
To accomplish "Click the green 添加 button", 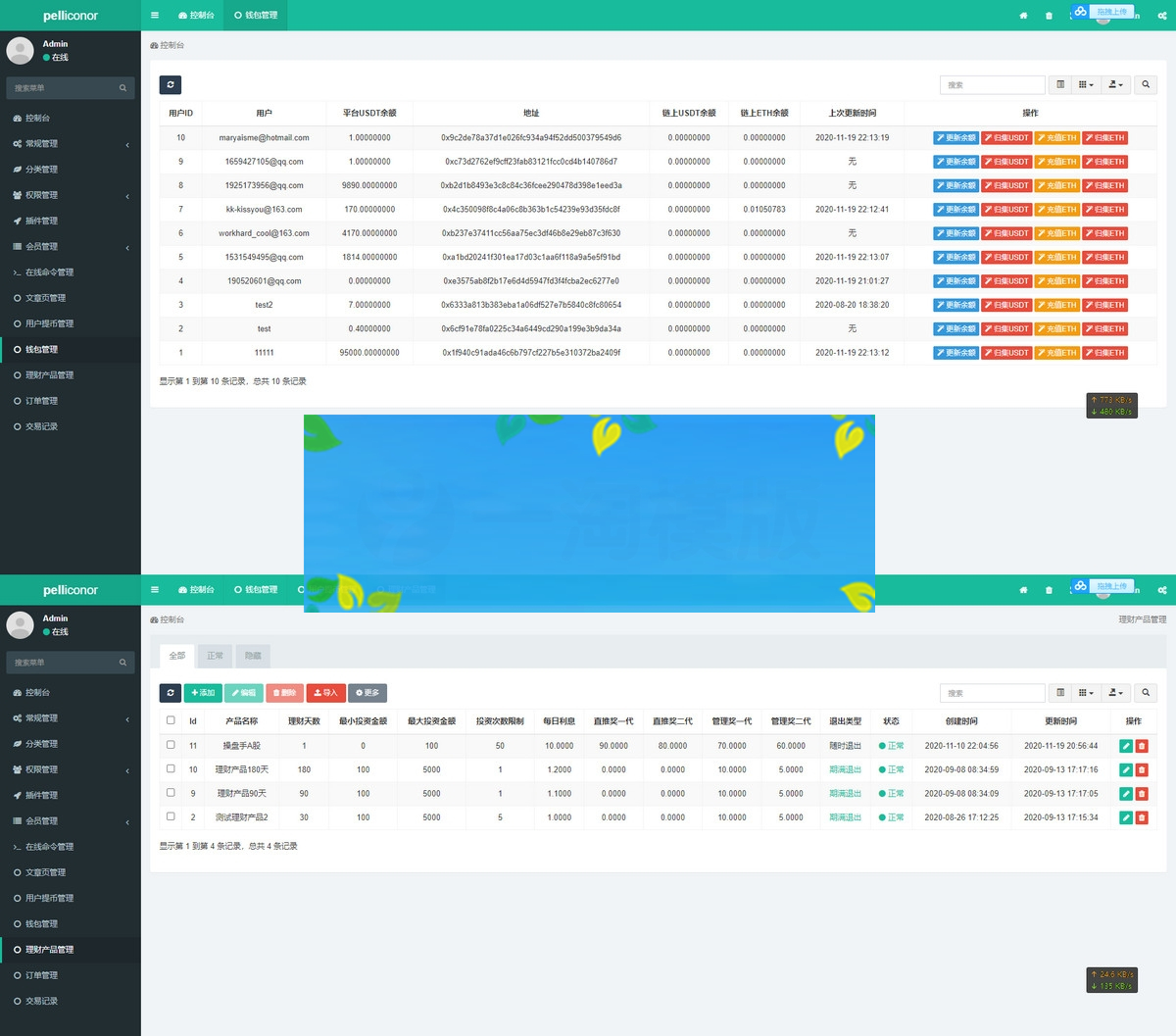I will [203, 693].
